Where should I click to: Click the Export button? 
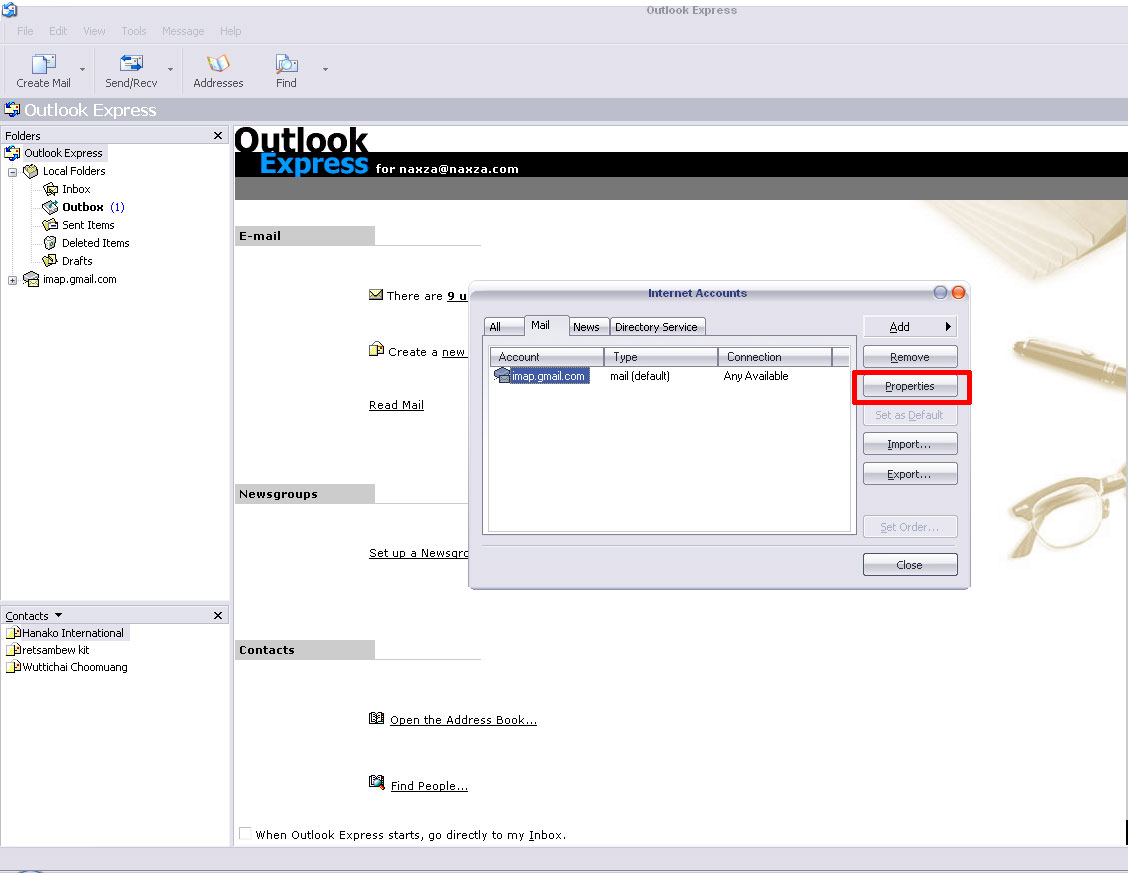[910, 474]
